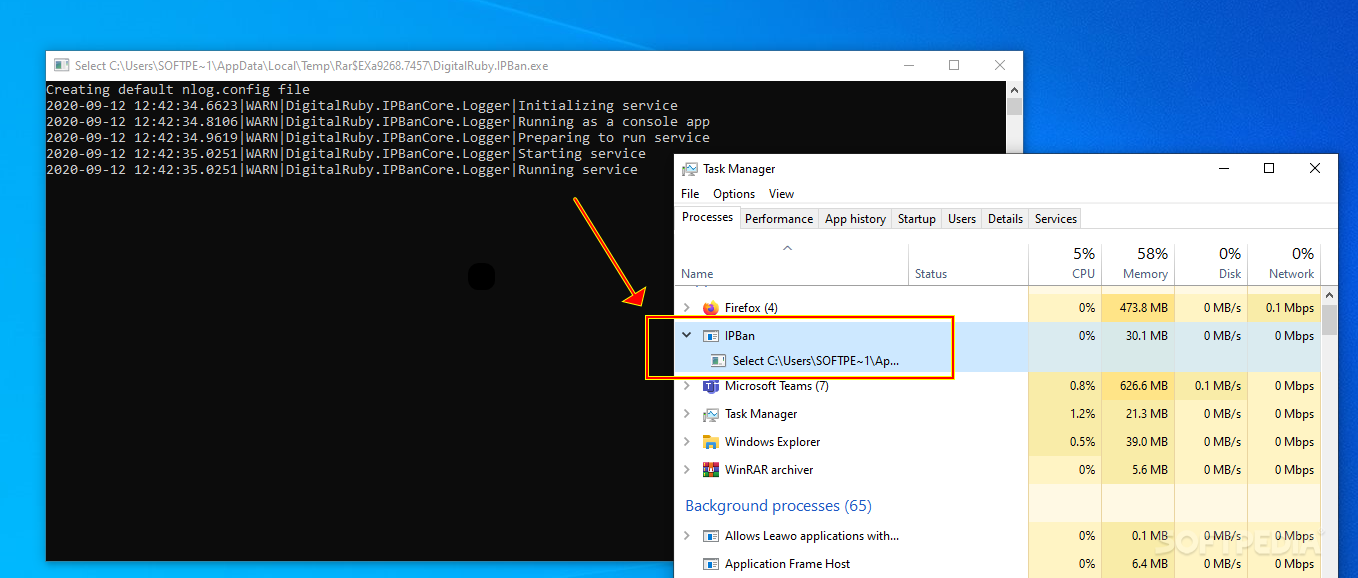Sort processes by the Name column

tap(697, 274)
